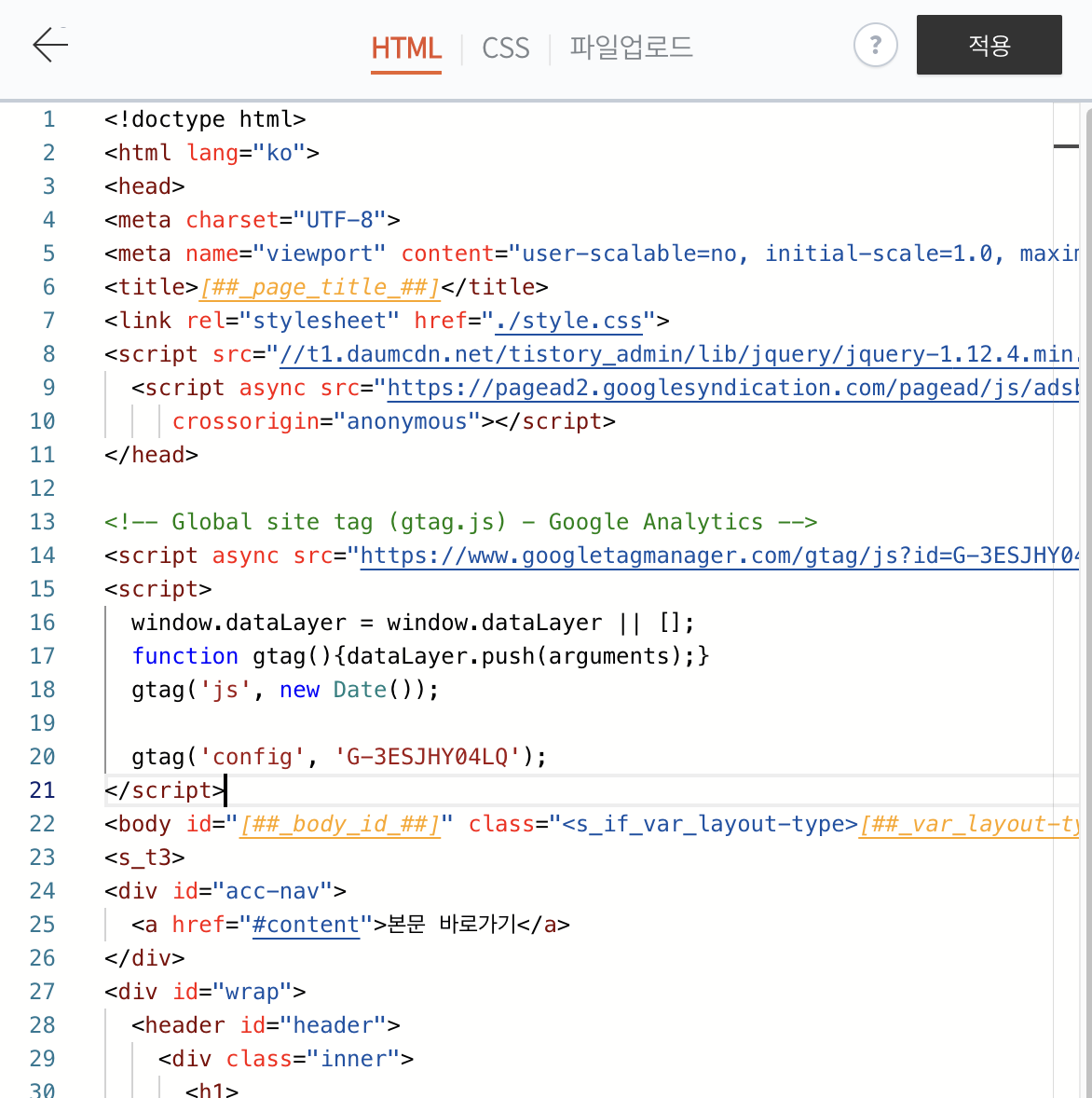
Task: Click the div id="wrap" line
Action: pos(205,993)
